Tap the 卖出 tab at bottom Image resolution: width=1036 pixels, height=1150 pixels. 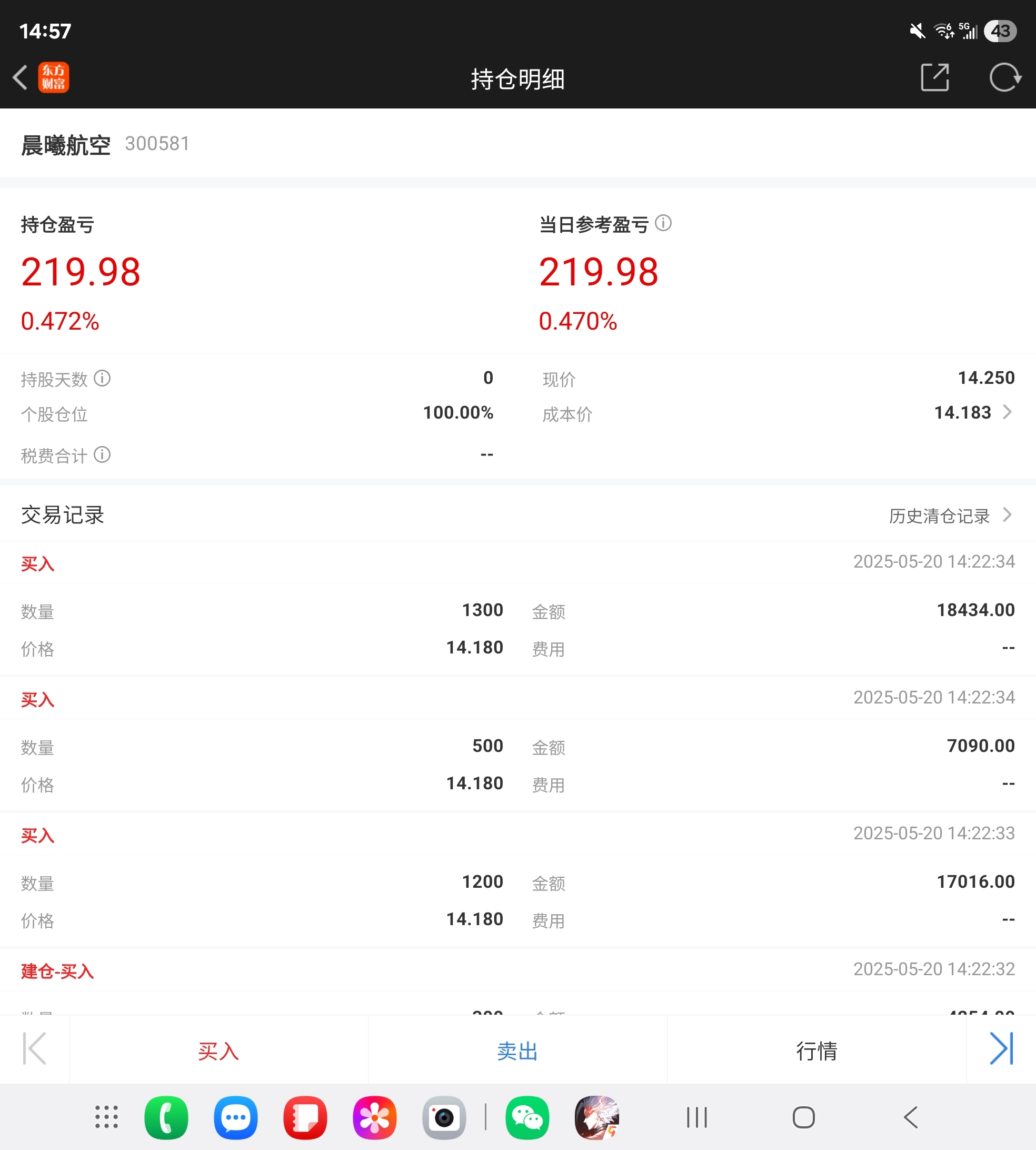coord(517,1050)
